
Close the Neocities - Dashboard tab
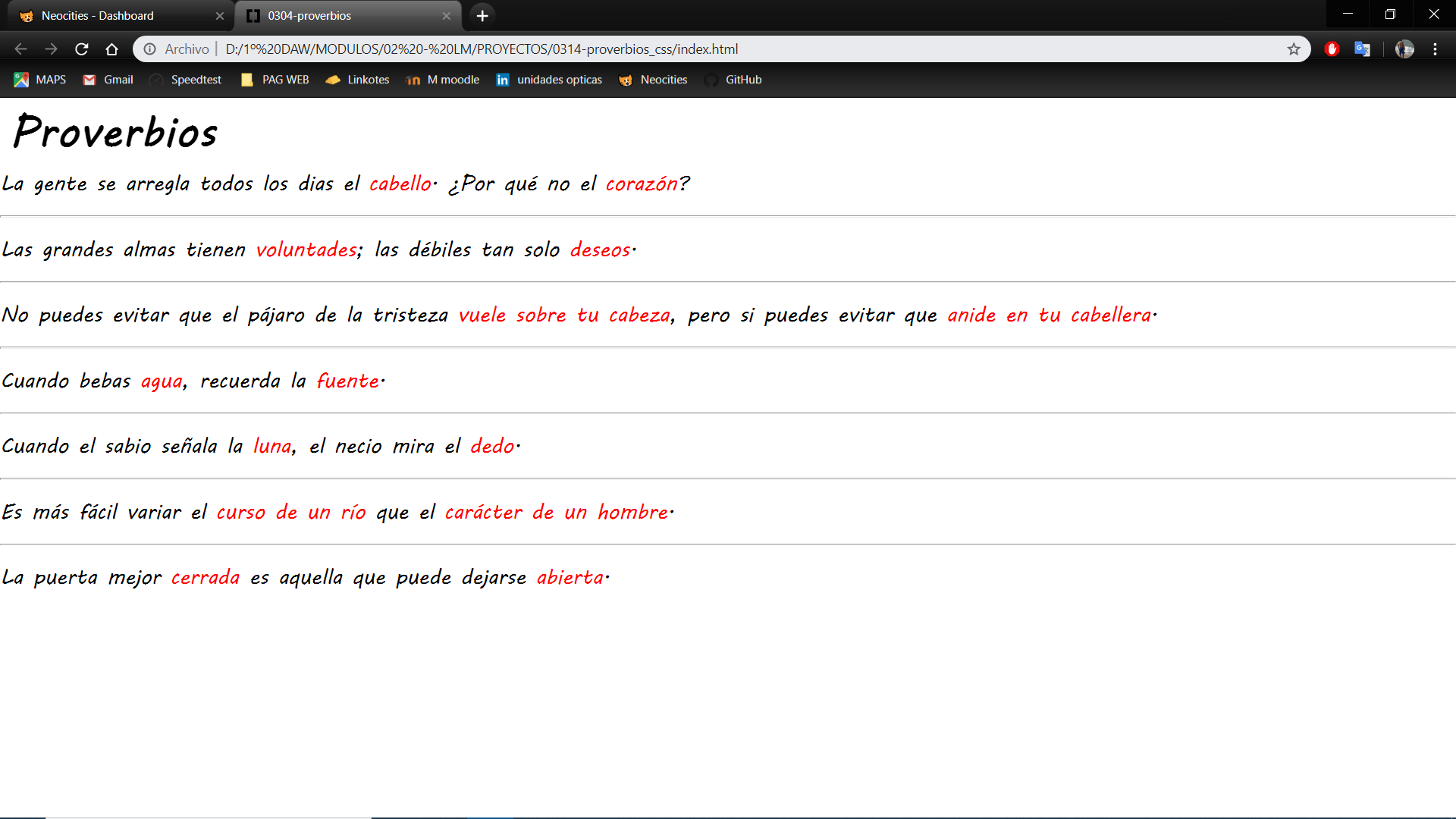[x=219, y=16]
